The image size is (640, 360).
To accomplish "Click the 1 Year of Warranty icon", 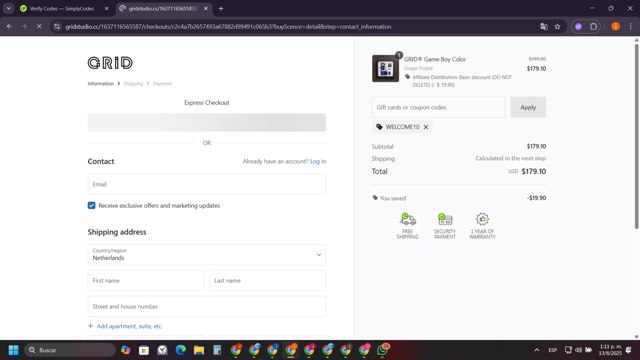I will [x=482, y=219].
